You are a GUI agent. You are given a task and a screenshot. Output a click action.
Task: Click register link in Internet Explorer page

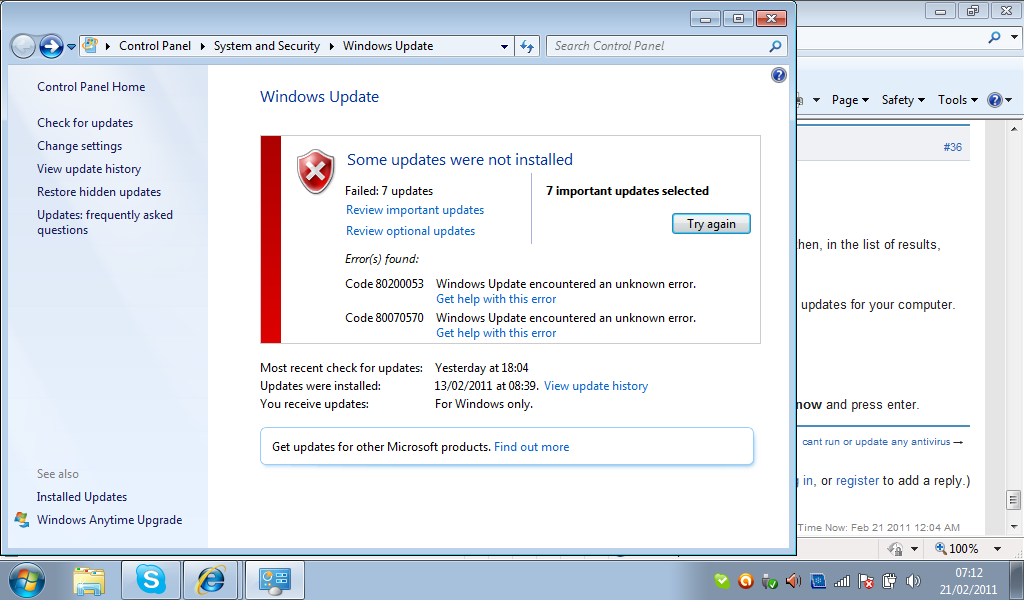tap(857, 481)
